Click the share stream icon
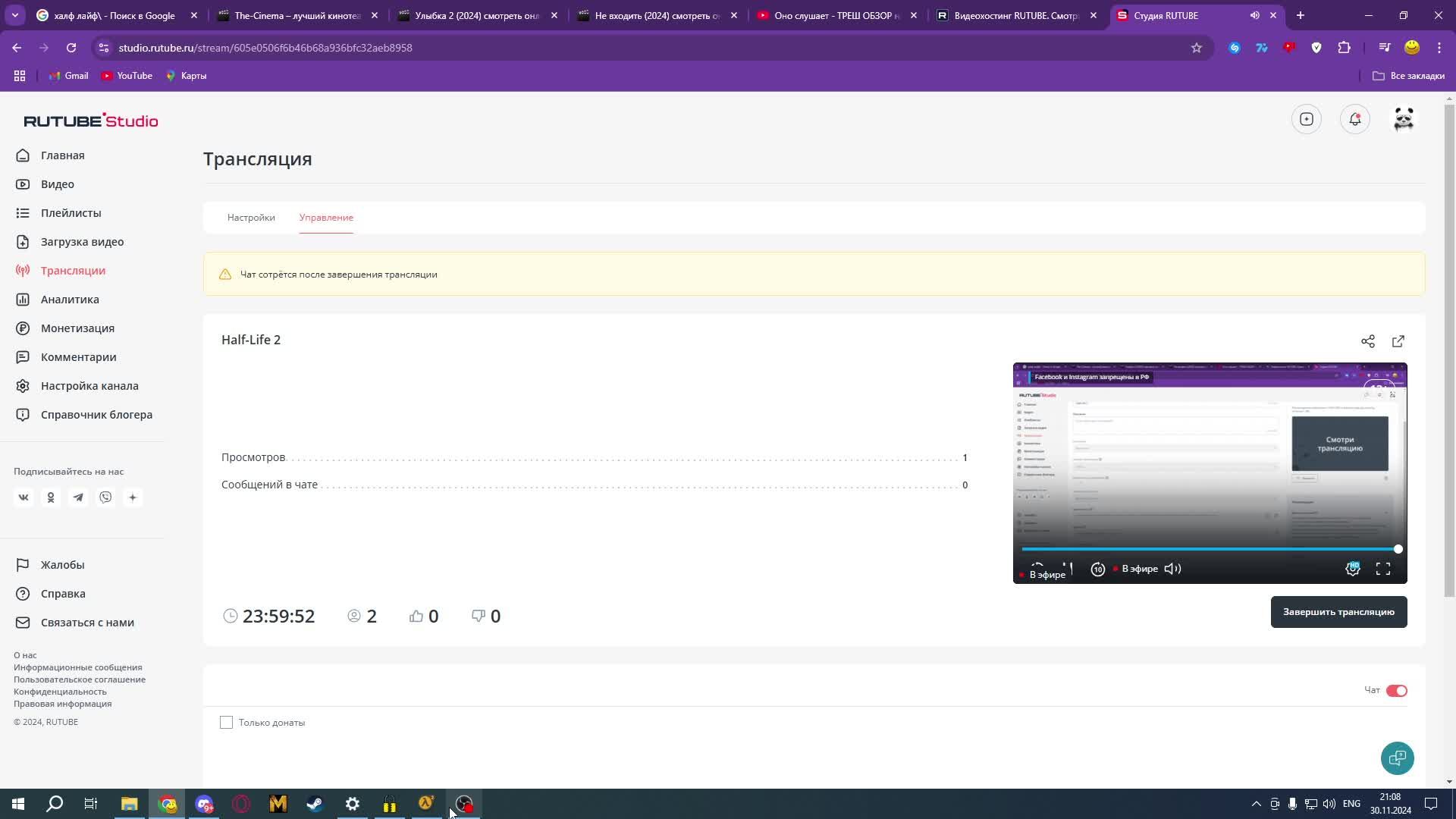 pyautogui.click(x=1368, y=341)
